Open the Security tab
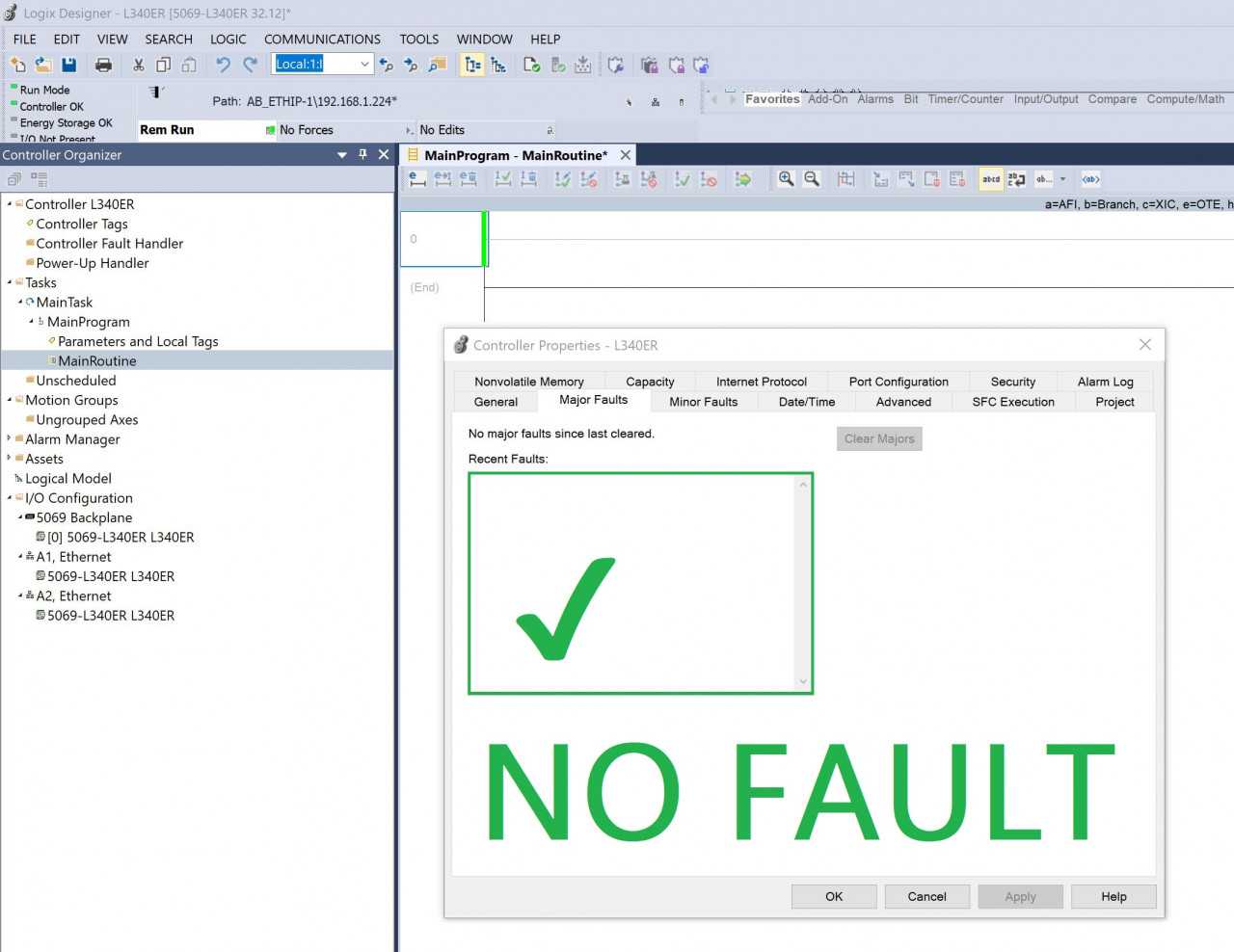The width and height of the screenshot is (1234, 952). click(1013, 382)
